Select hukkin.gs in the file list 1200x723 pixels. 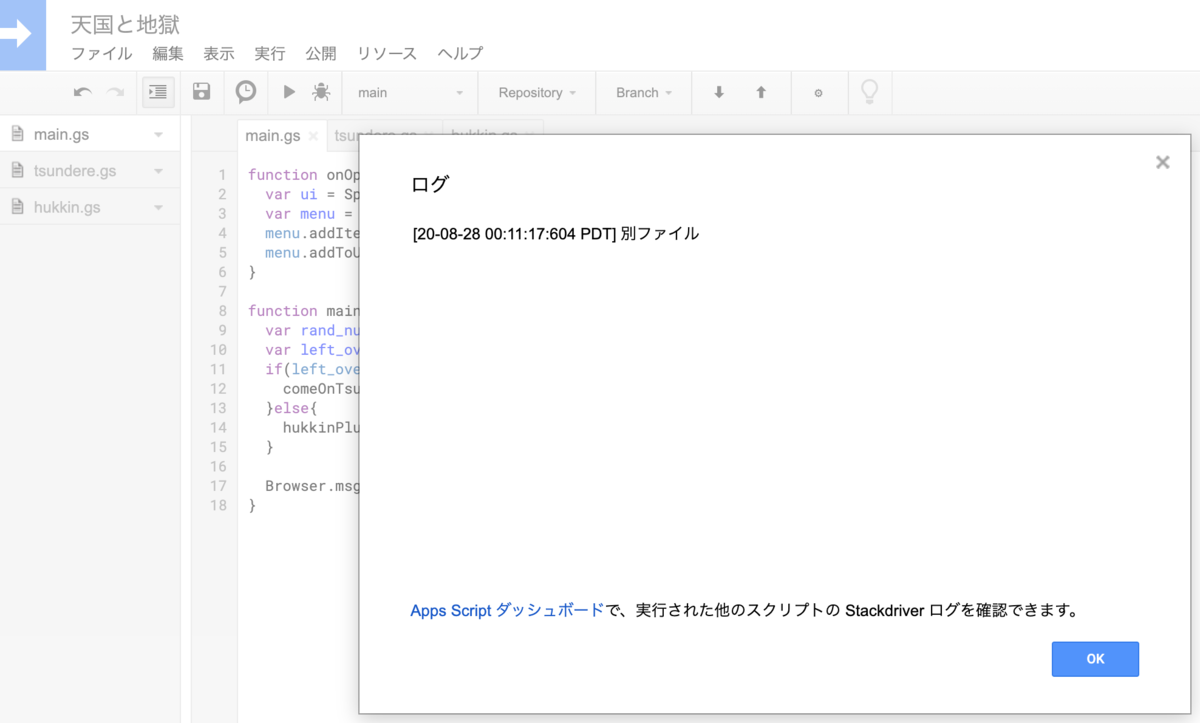pyautogui.click(x=90, y=208)
